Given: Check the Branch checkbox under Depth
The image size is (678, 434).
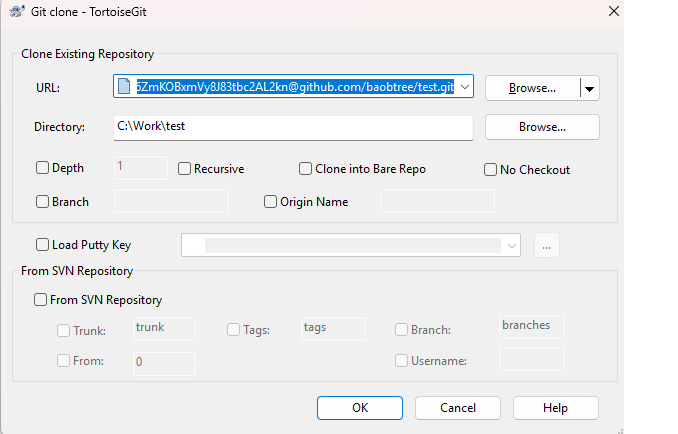Looking at the screenshot, I should click(42, 201).
